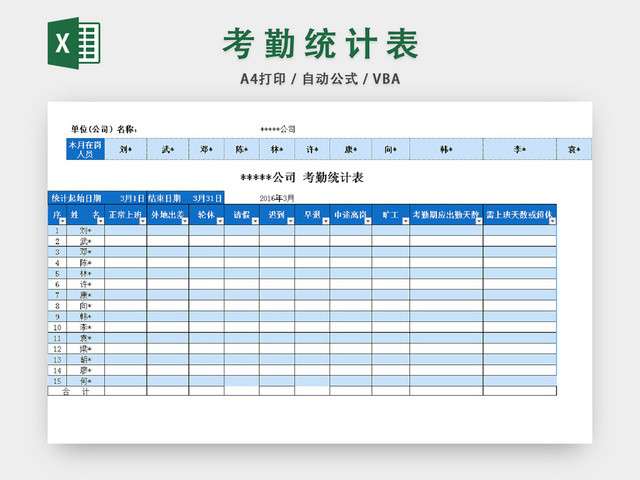The width and height of the screenshot is (640, 480).
Task: Open the last column's filter dropdown (需上班天数)
Action: 552,221
